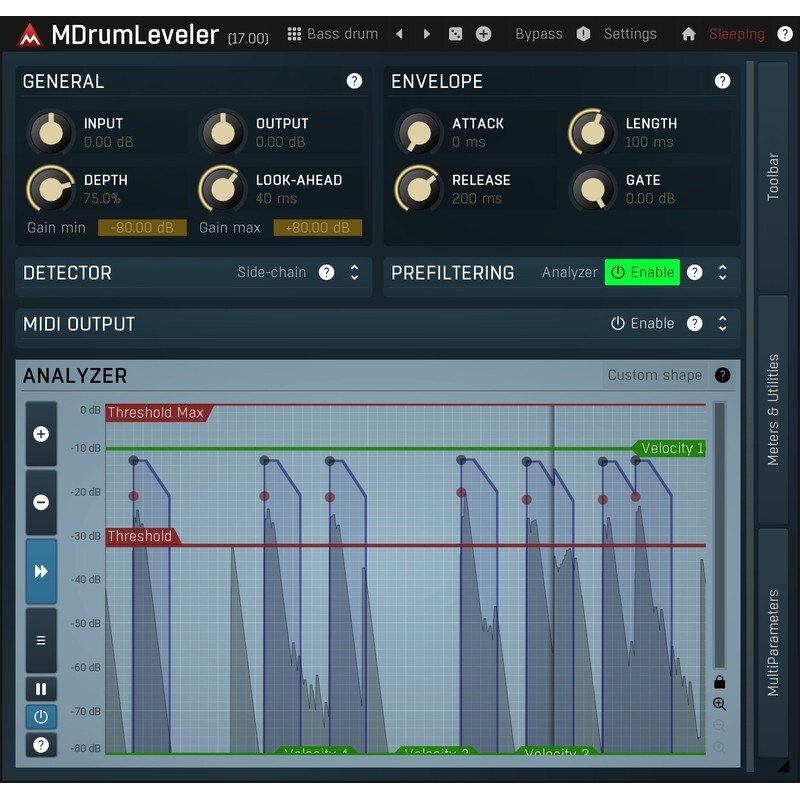Open the Bass drum preset selector

pyautogui.click(x=332, y=34)
